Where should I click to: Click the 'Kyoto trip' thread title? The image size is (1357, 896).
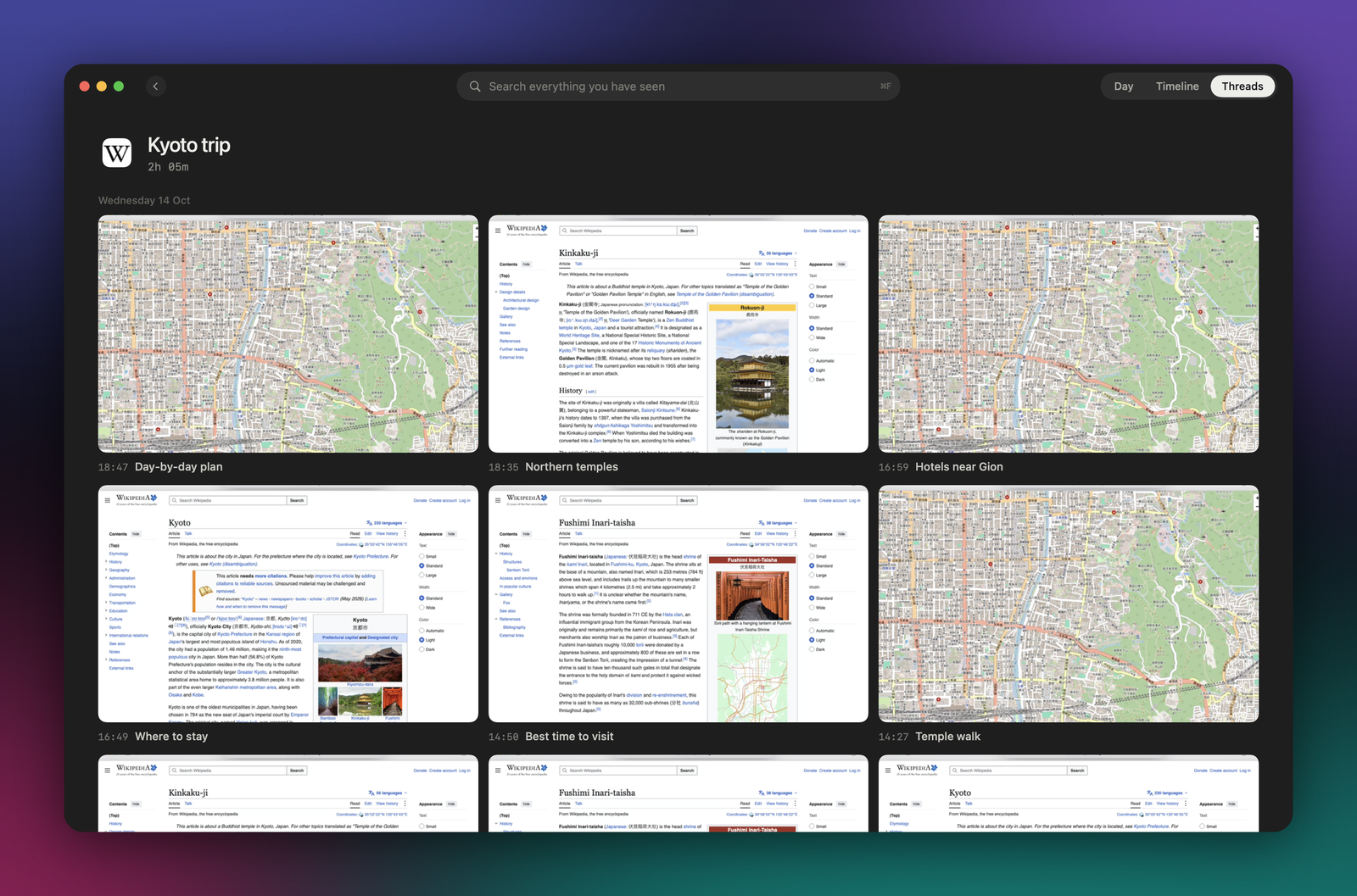pyautogui.click(x=189, y=145)
